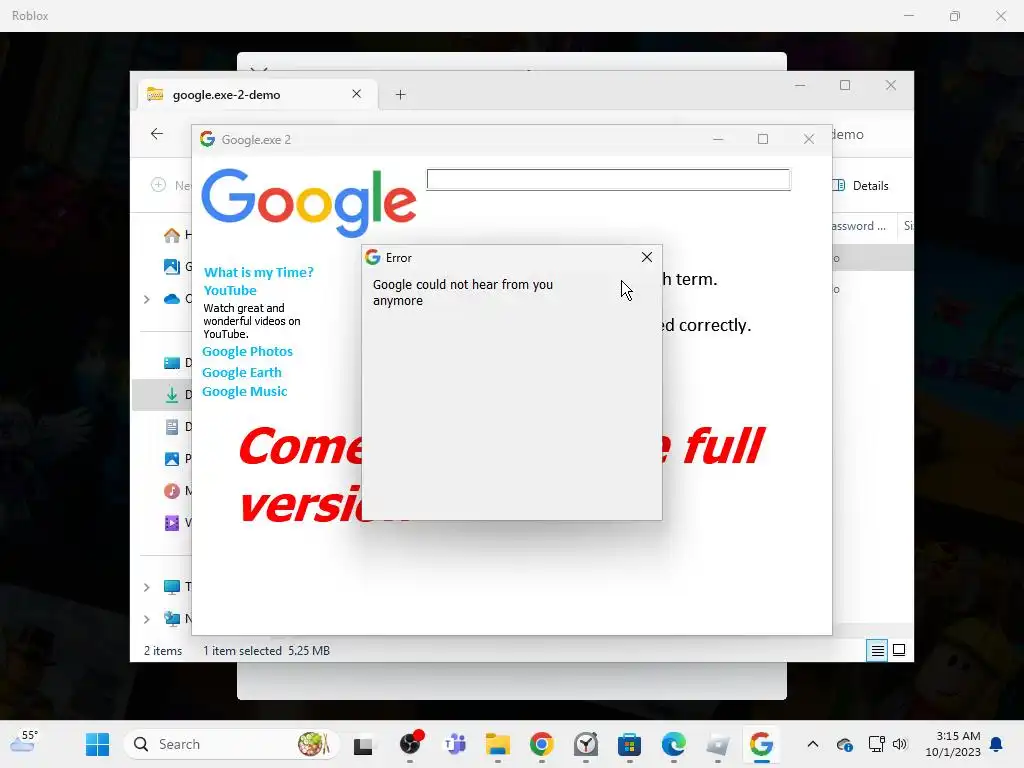Minimize the Google.exe 2 window
The height and width of the screenshot is (768, 1024).
[x=718, y=139]
